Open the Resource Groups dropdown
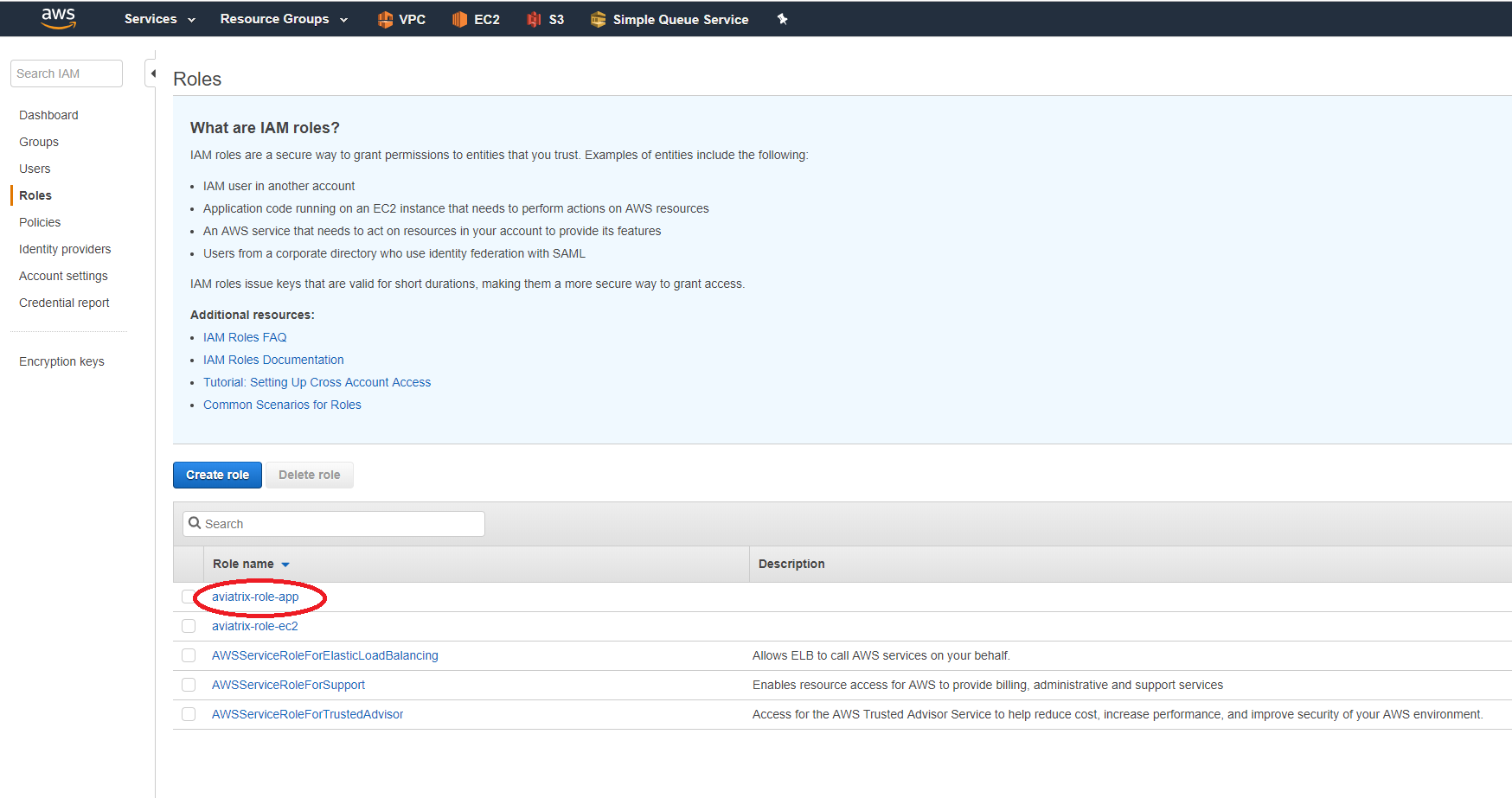Viewport: 1512px width, 798px height. pyautogui.click(x=284, y=19)
